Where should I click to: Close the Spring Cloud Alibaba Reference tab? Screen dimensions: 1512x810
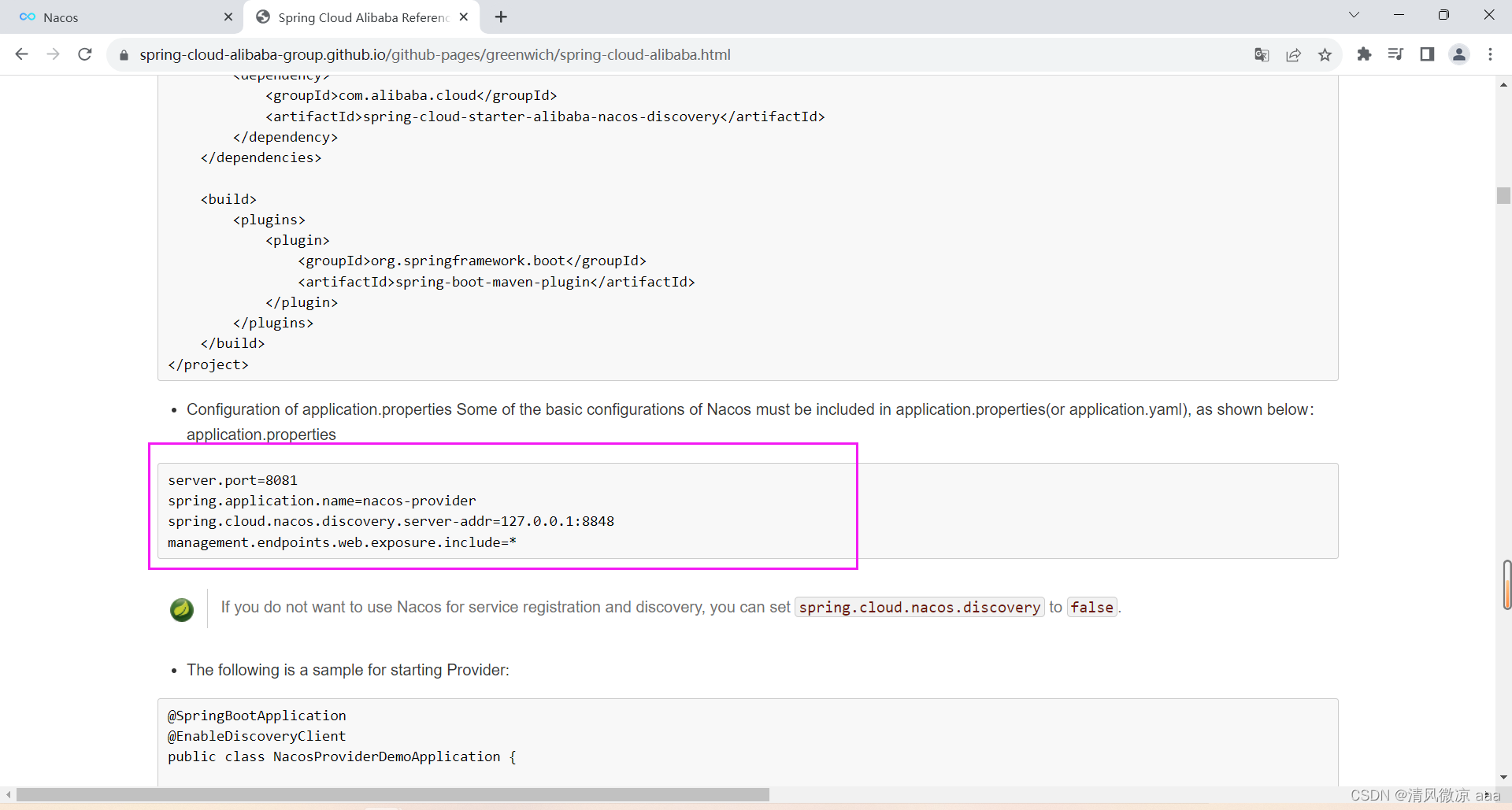click(464, 17)
